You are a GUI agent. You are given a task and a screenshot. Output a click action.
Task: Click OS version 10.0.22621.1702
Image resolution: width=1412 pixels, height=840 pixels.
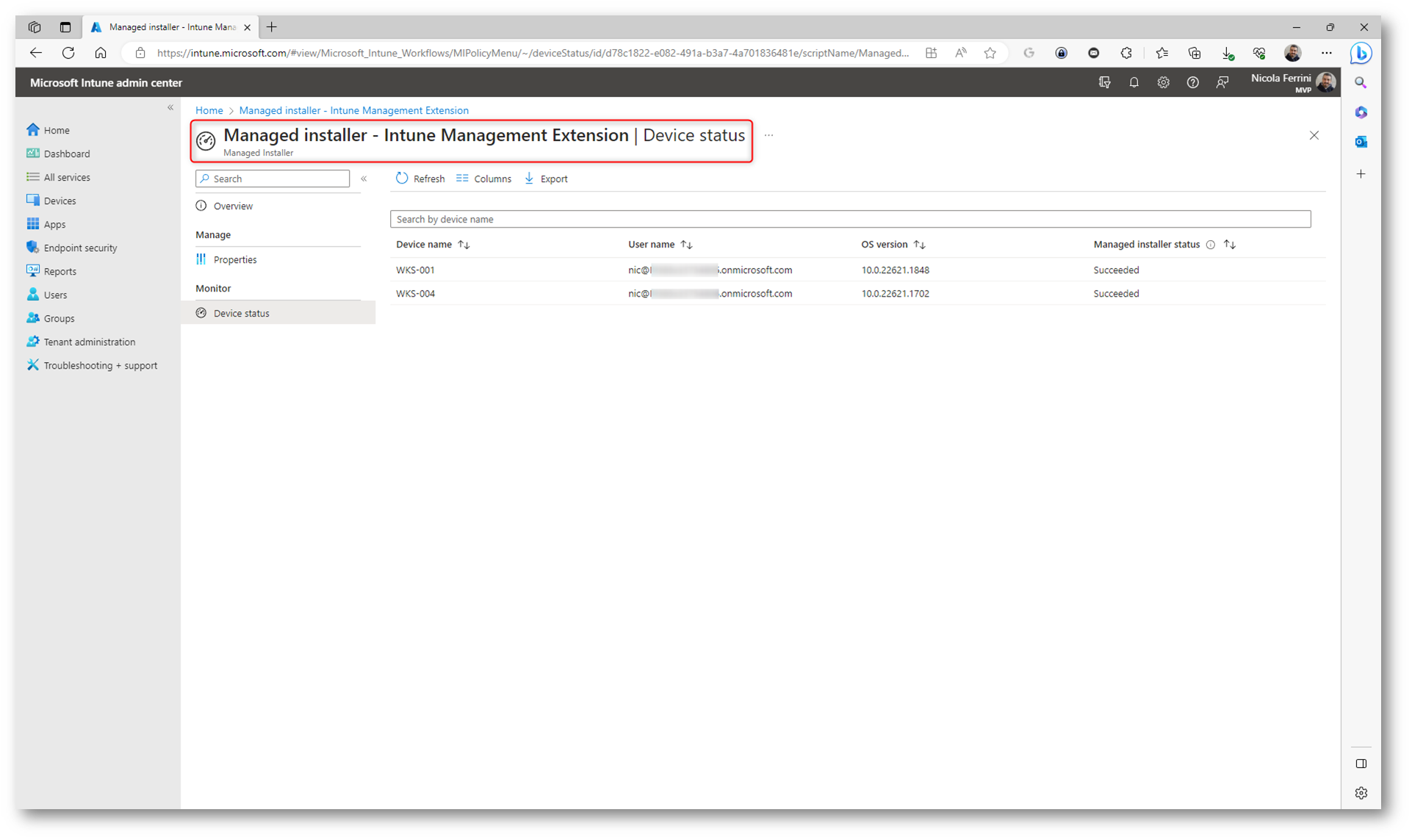click(895, 294)
